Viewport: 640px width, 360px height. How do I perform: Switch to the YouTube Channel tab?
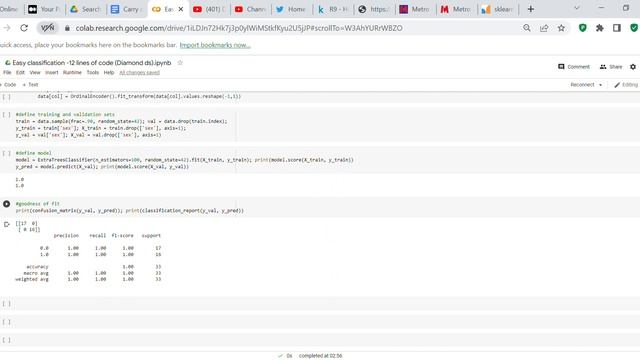[x=251, y=9]
